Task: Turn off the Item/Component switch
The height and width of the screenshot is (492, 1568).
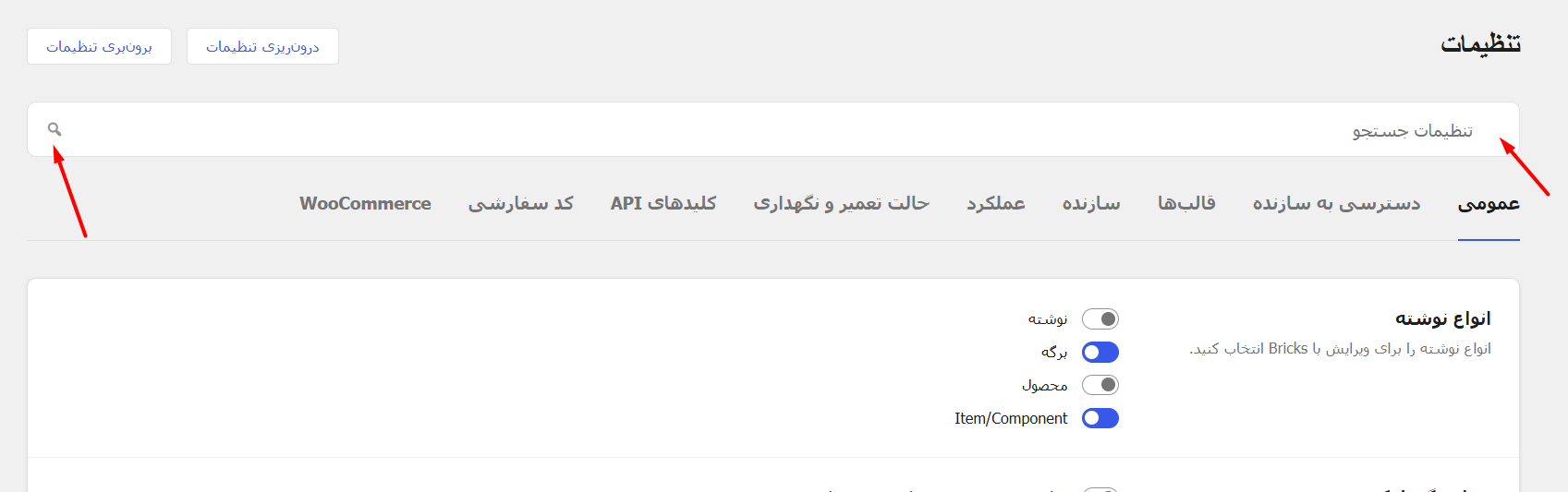Action: coord(1100,418)
